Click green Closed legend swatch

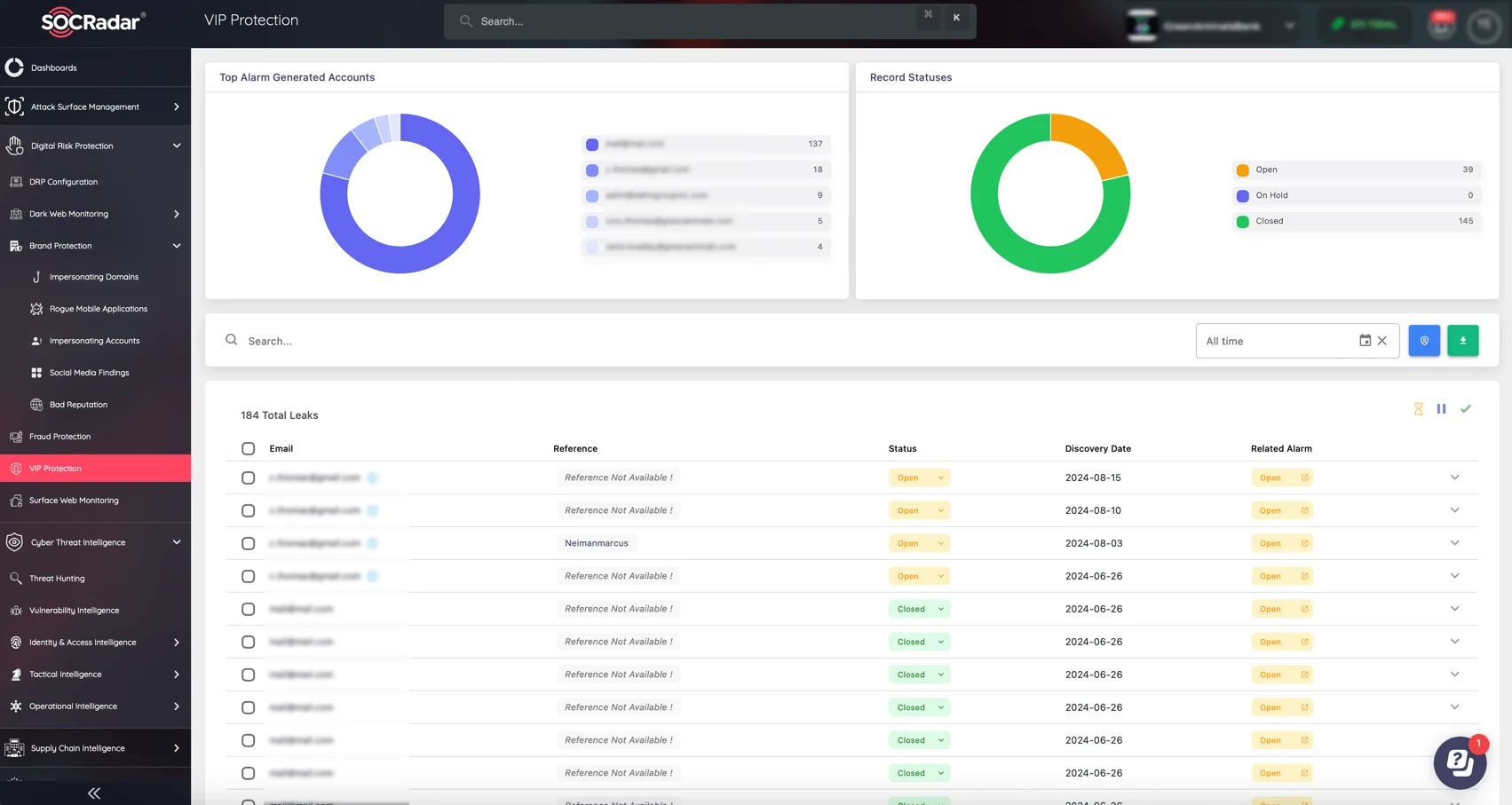1243,222
